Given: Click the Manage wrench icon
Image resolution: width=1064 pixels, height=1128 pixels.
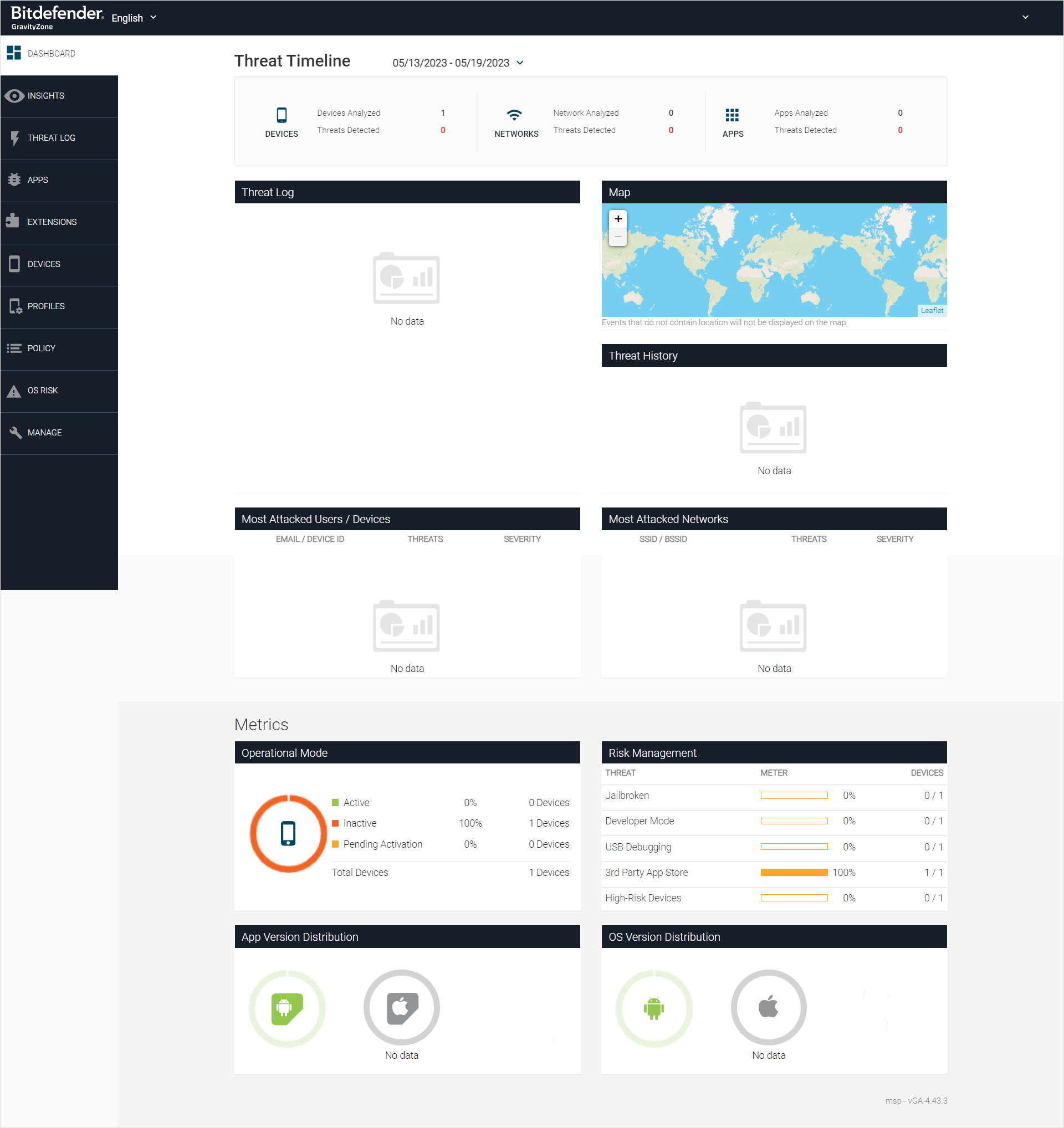Looking at the screenshot, I should pyautogui.click(x=15, y=432).
